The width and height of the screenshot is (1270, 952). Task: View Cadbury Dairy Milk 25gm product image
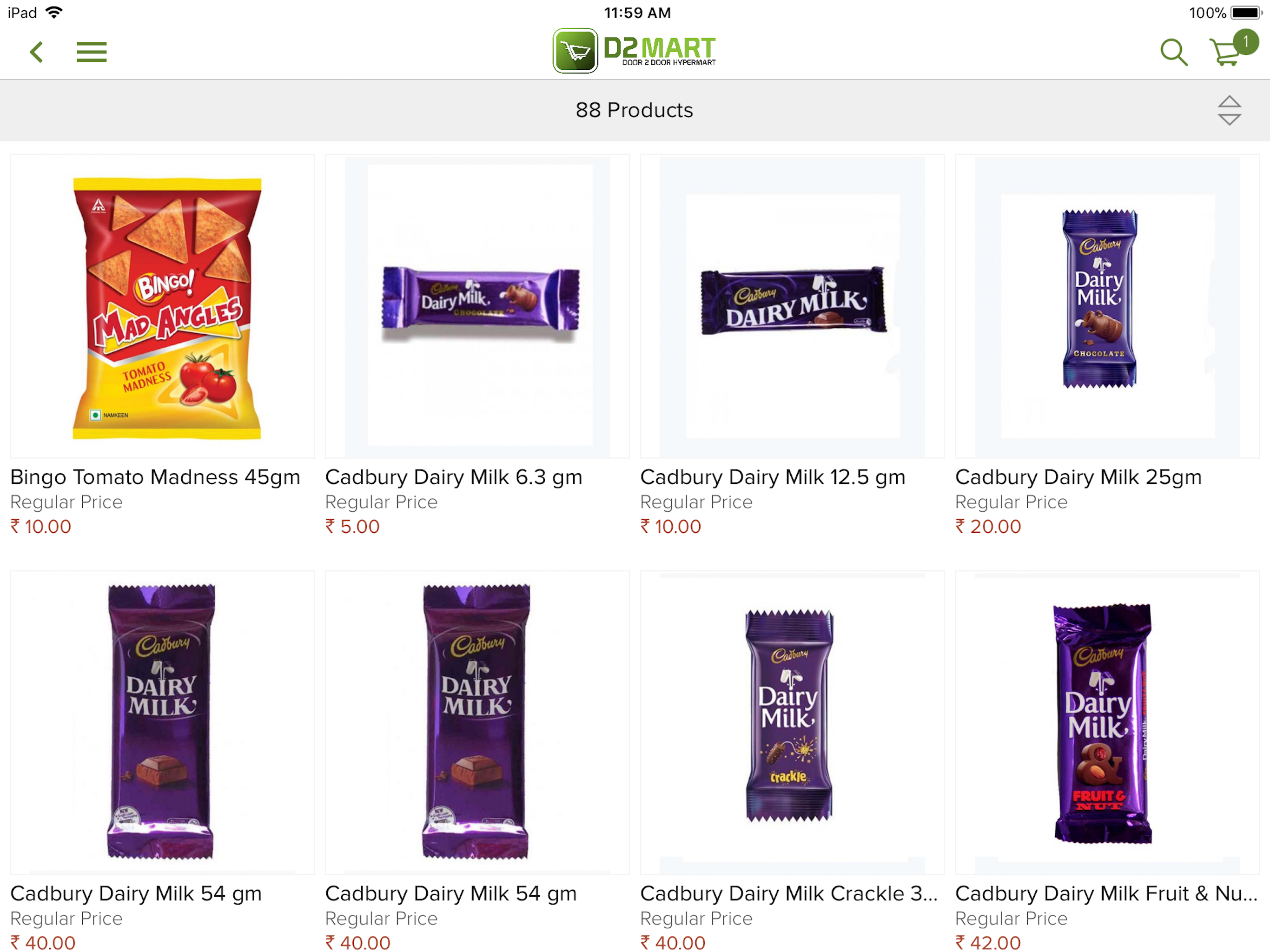[1107, 306]
